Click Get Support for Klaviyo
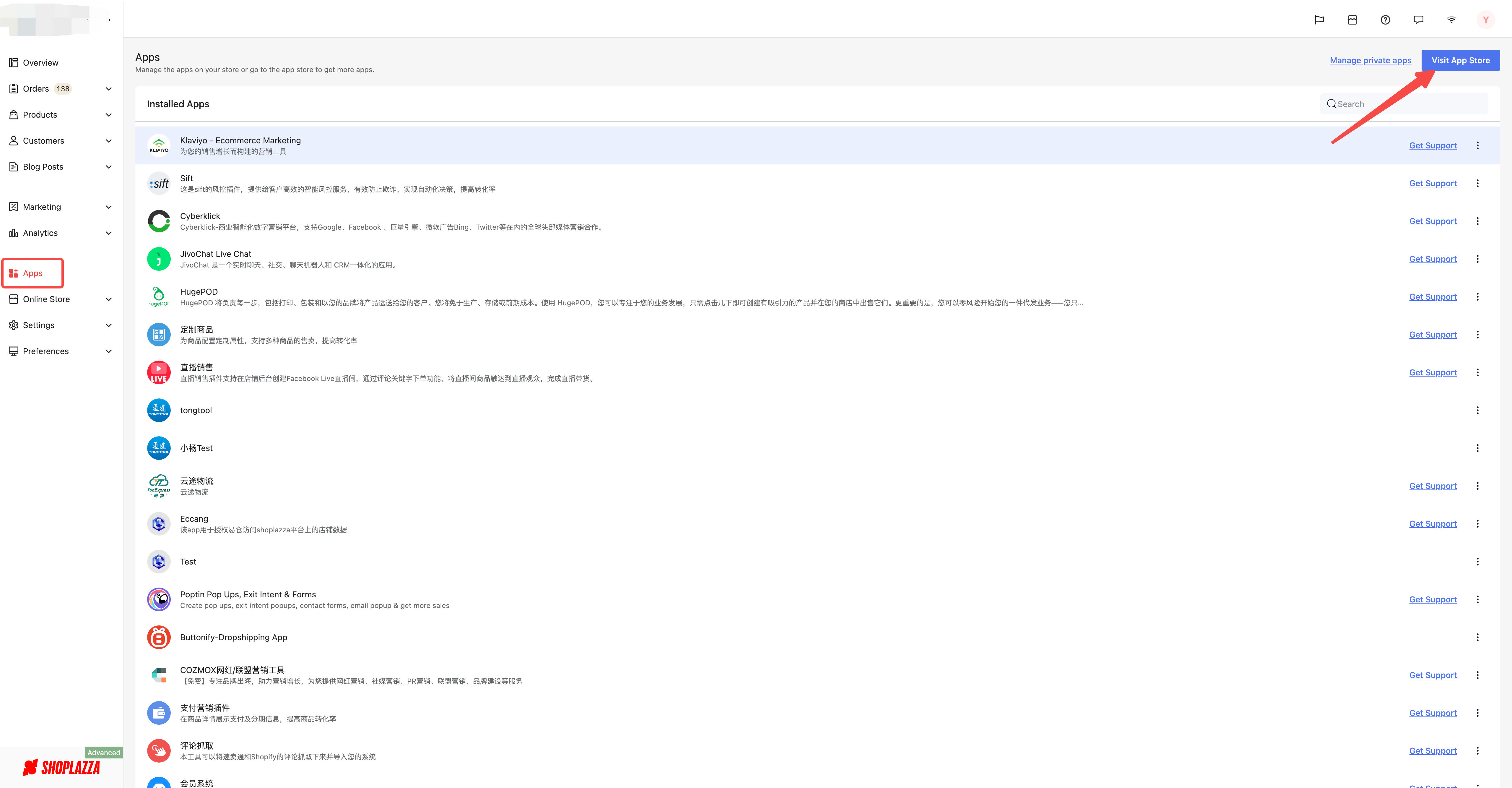1512x788 pixels. point(1433,146)
